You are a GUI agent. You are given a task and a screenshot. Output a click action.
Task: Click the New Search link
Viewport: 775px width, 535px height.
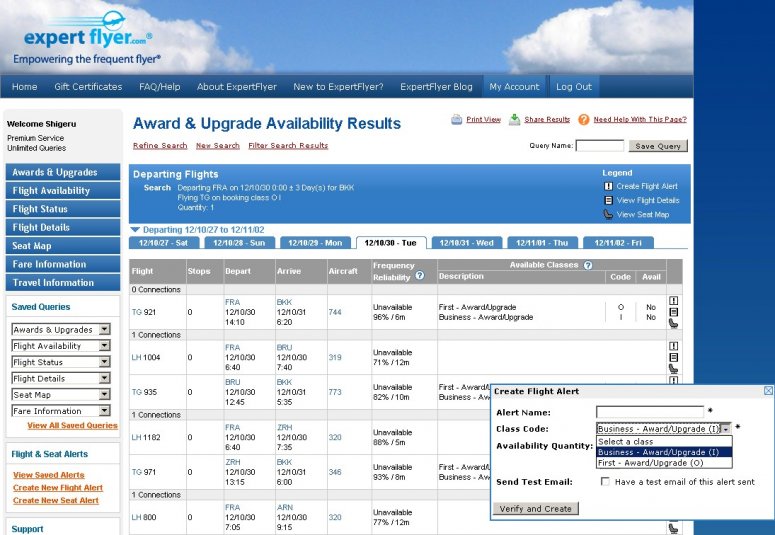[217, 145]
